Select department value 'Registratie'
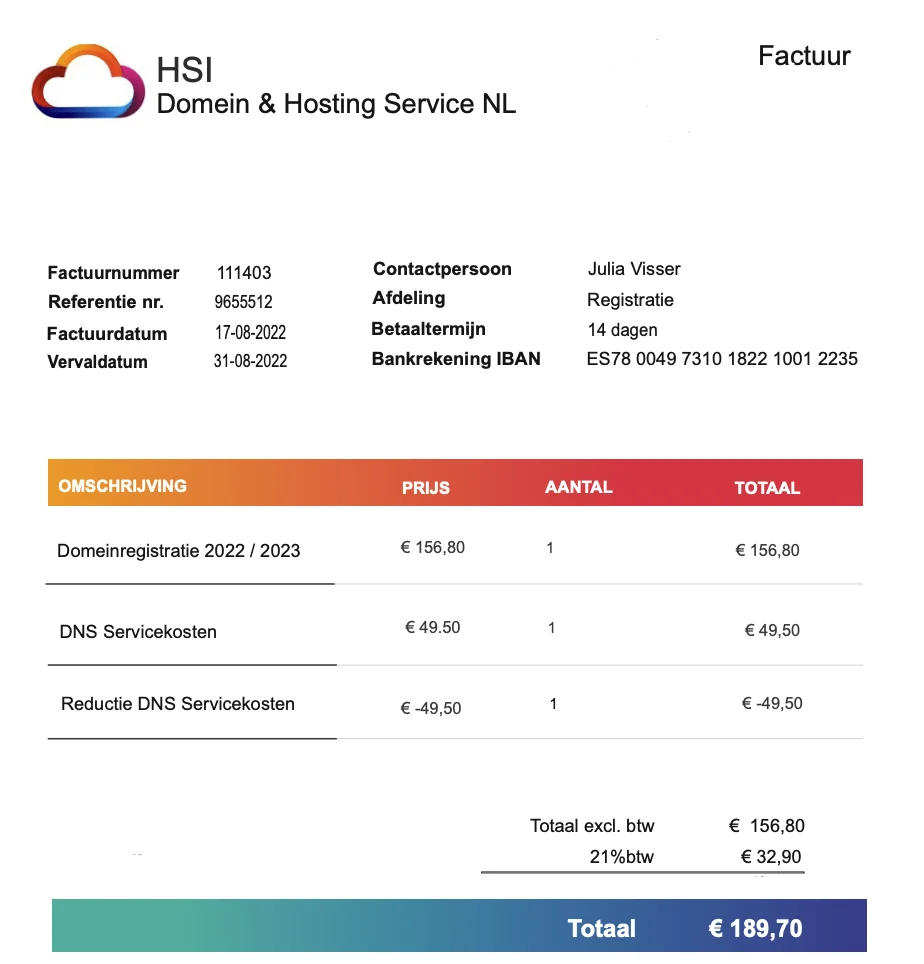924x964 pixels. (x=630, y=300)
